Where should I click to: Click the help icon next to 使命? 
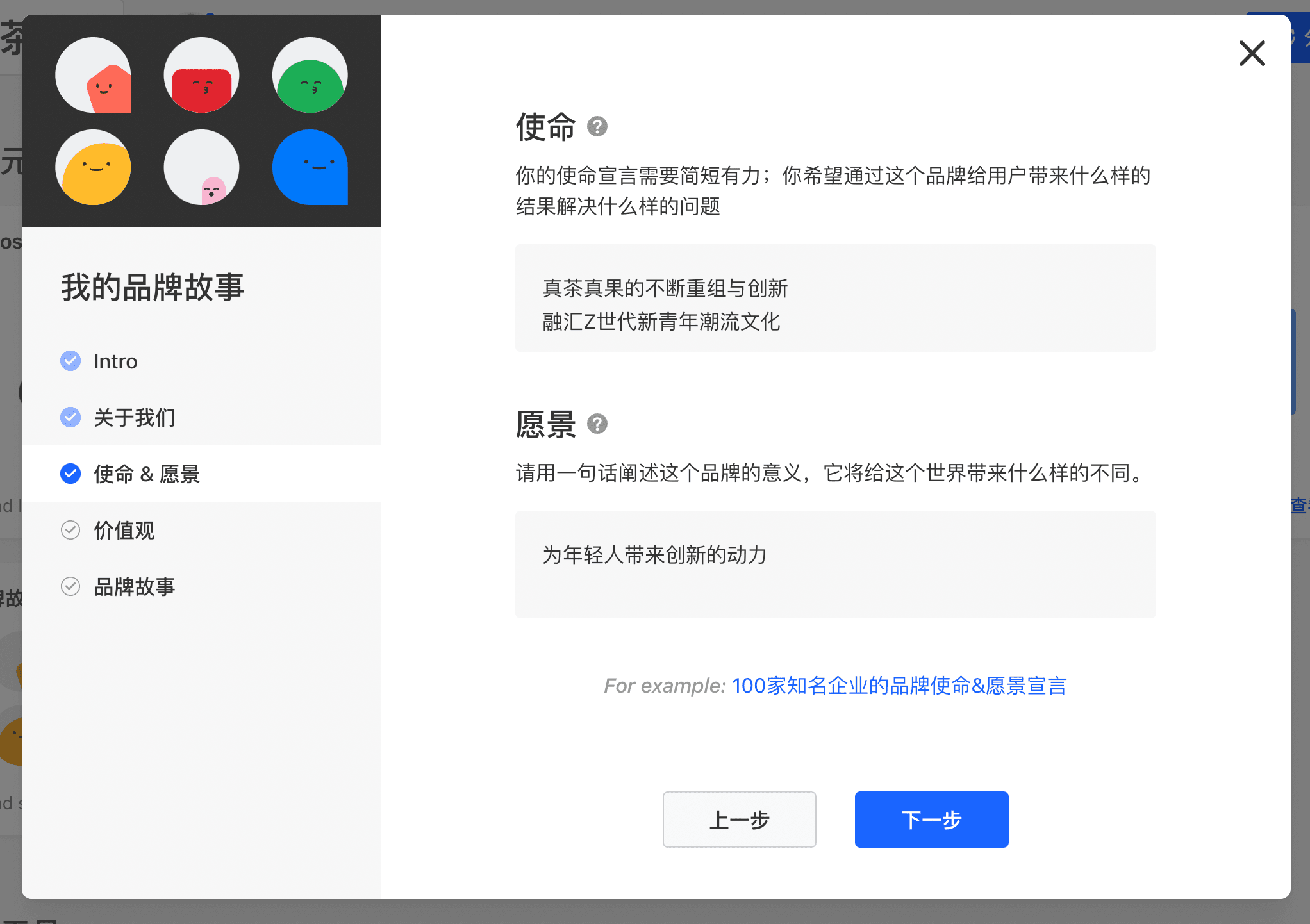pos(597,127)
